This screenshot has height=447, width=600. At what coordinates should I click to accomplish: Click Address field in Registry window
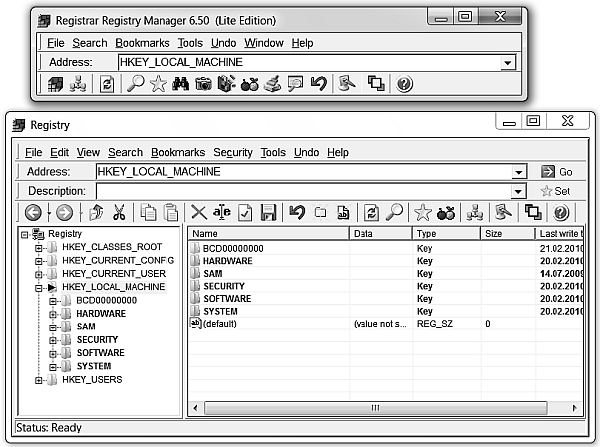pos(304,172)
